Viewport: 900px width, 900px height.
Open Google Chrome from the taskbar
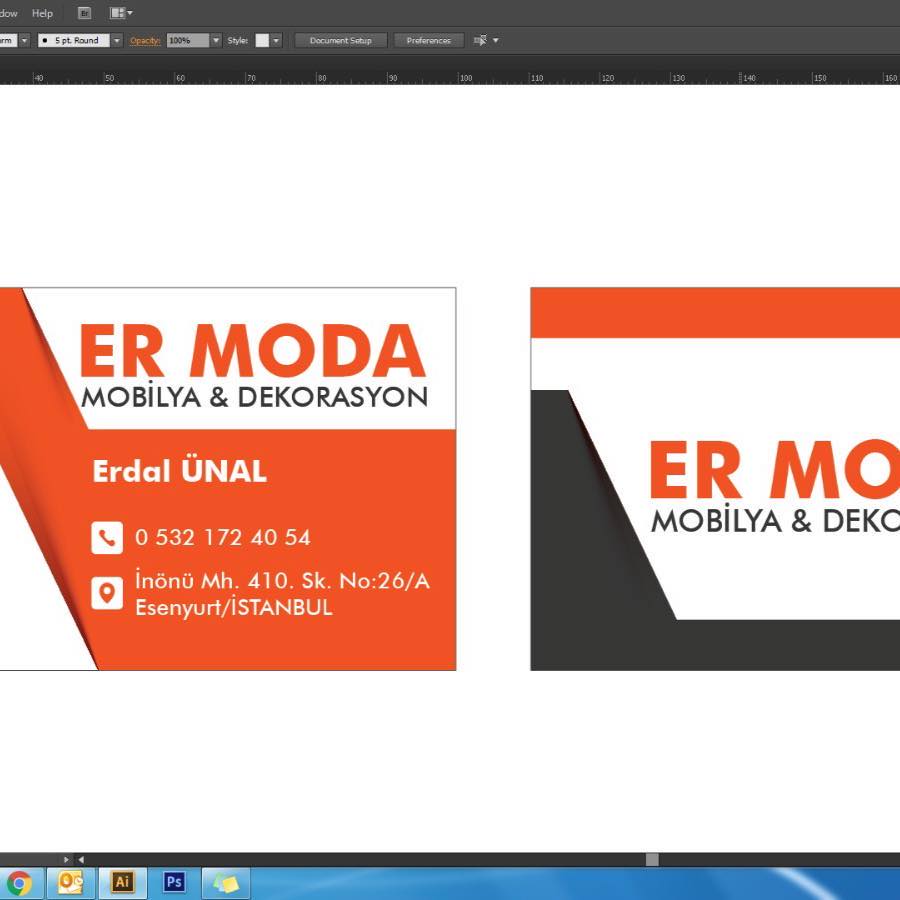(x=19, y=883)
